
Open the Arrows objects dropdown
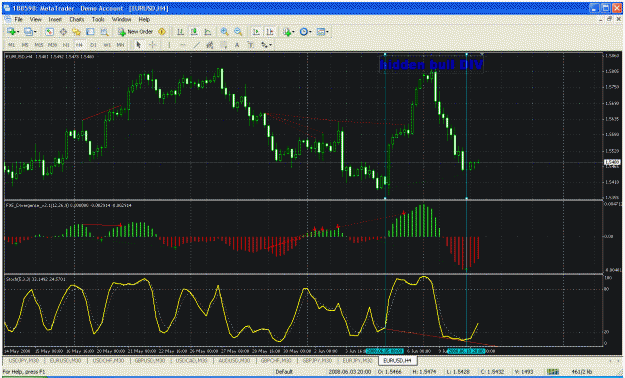(266, 45)
